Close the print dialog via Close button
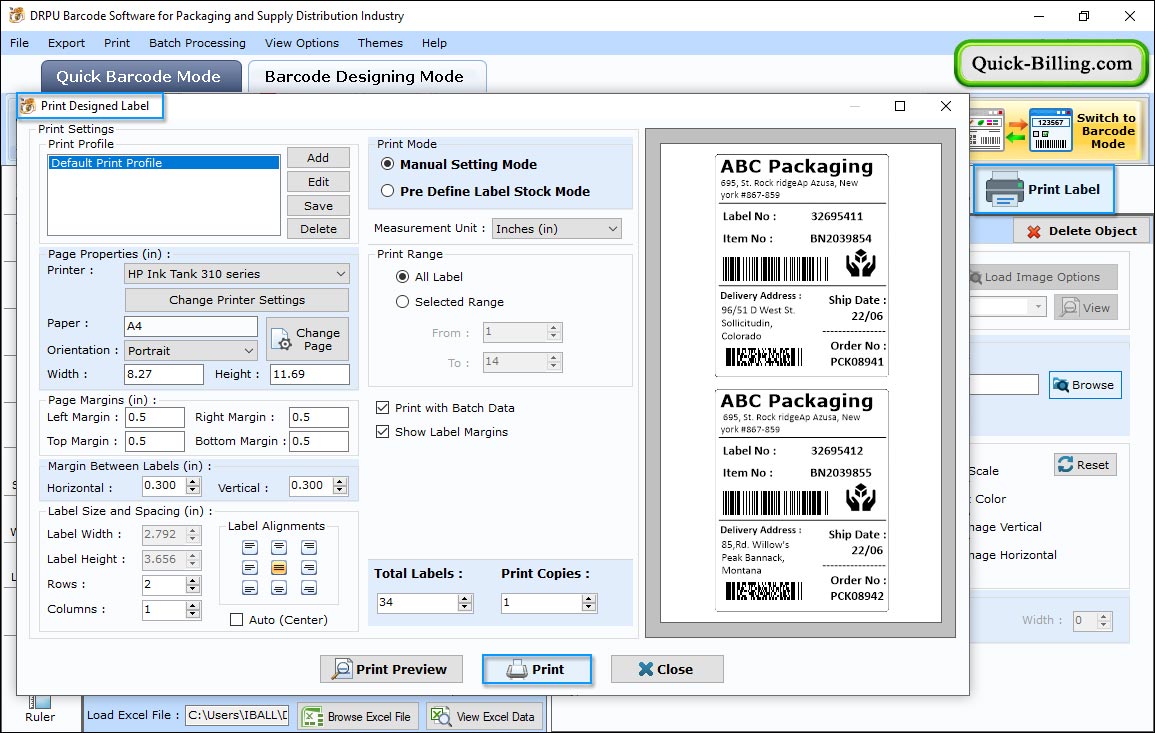The image size is (1155, 733). (667, 669)
